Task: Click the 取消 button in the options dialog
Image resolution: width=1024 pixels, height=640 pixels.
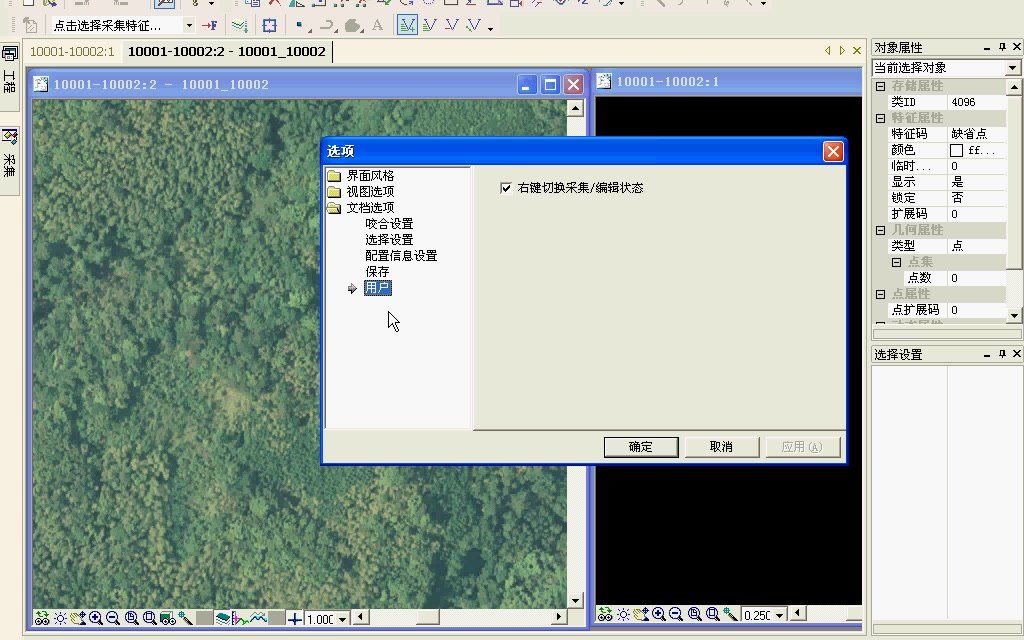Action: click(721, 446)
